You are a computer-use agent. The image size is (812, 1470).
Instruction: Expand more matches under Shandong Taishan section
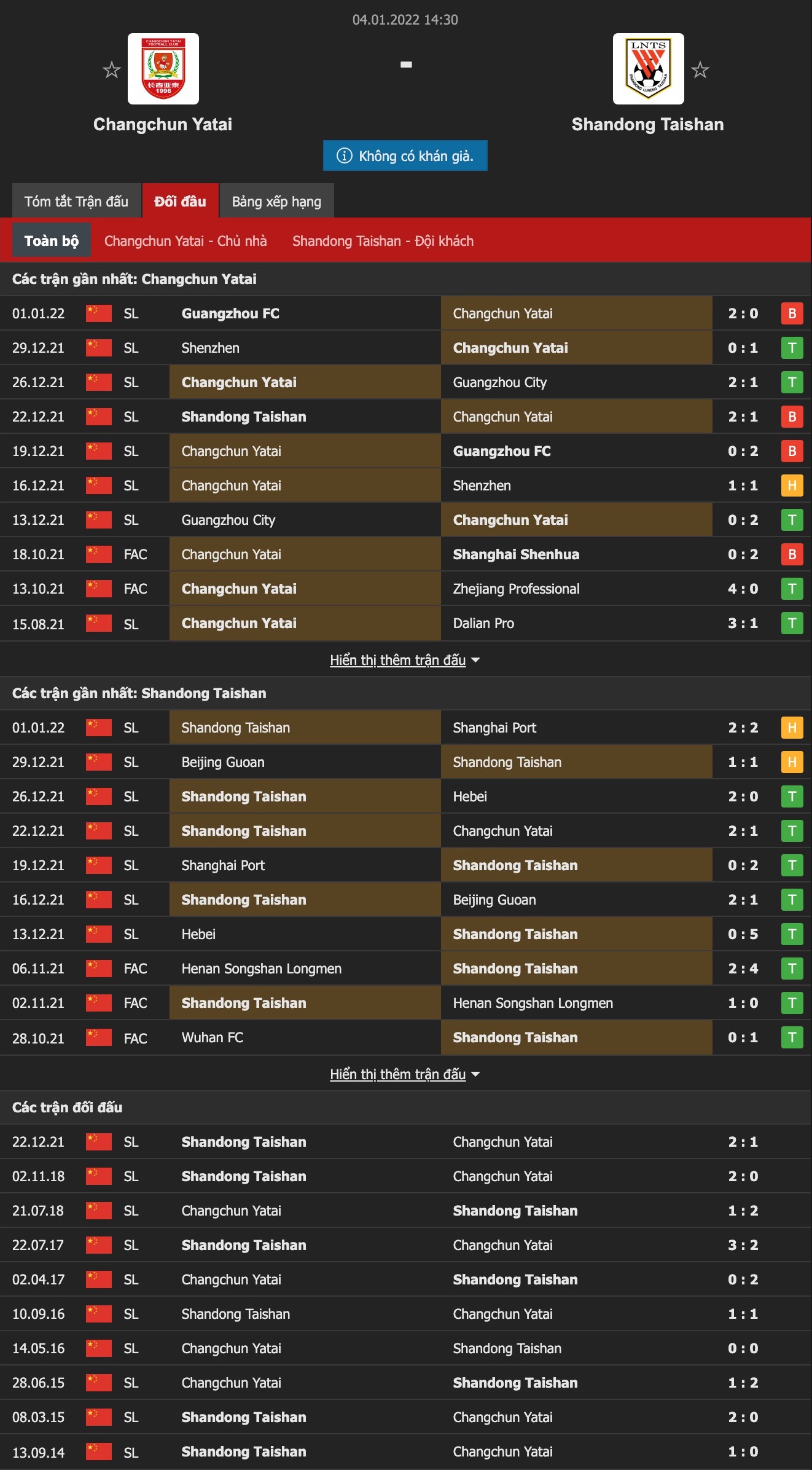[x=405, y=1074]
